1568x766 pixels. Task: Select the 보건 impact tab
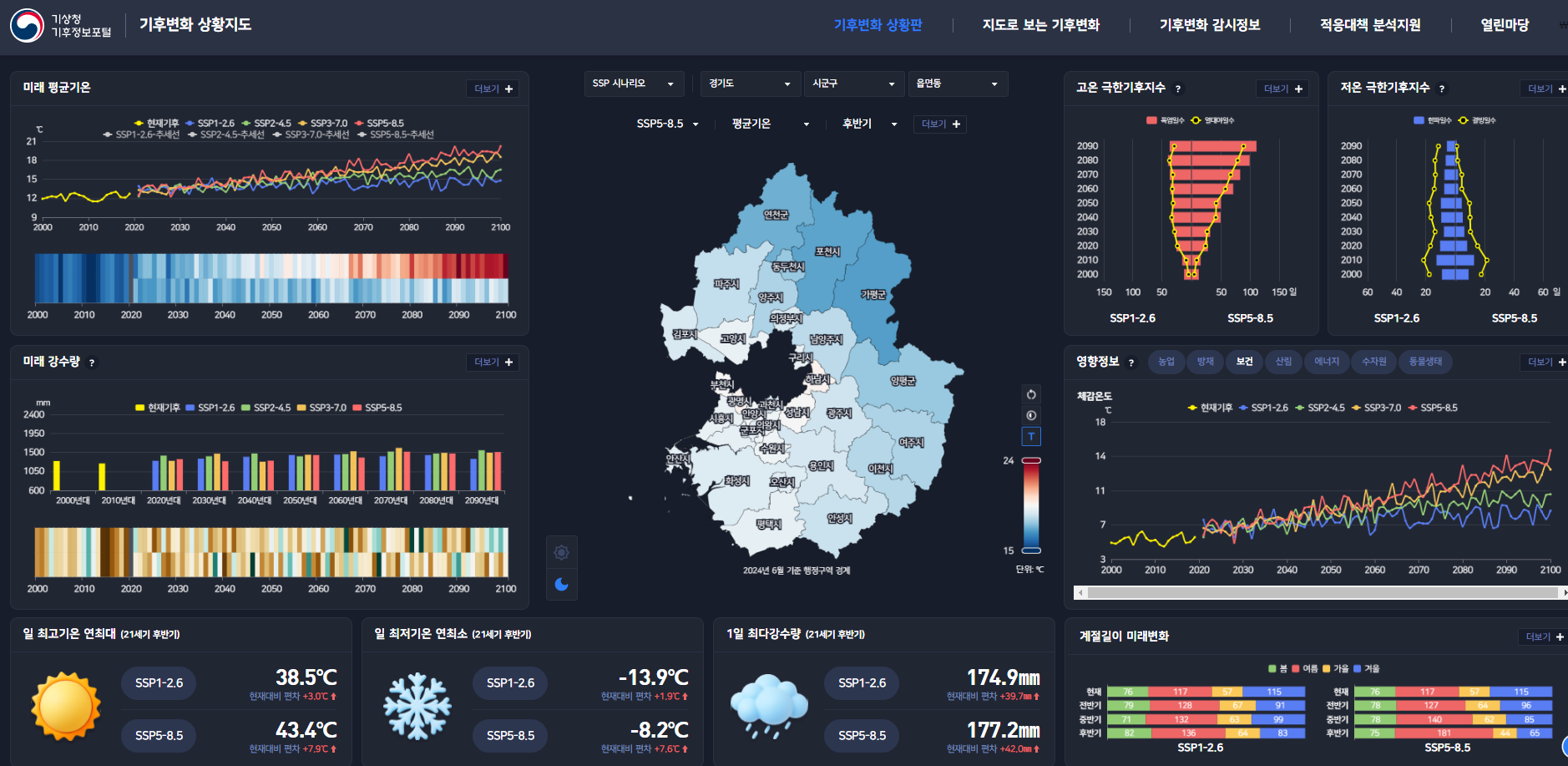click(x=1245, y=362)
